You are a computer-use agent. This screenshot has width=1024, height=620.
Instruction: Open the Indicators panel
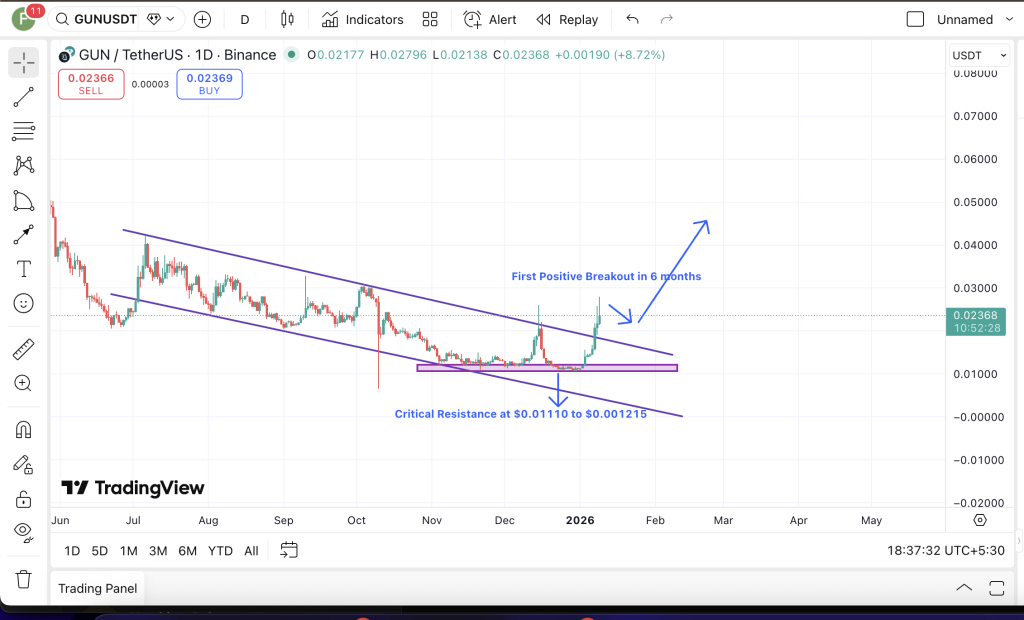(362, 19)
